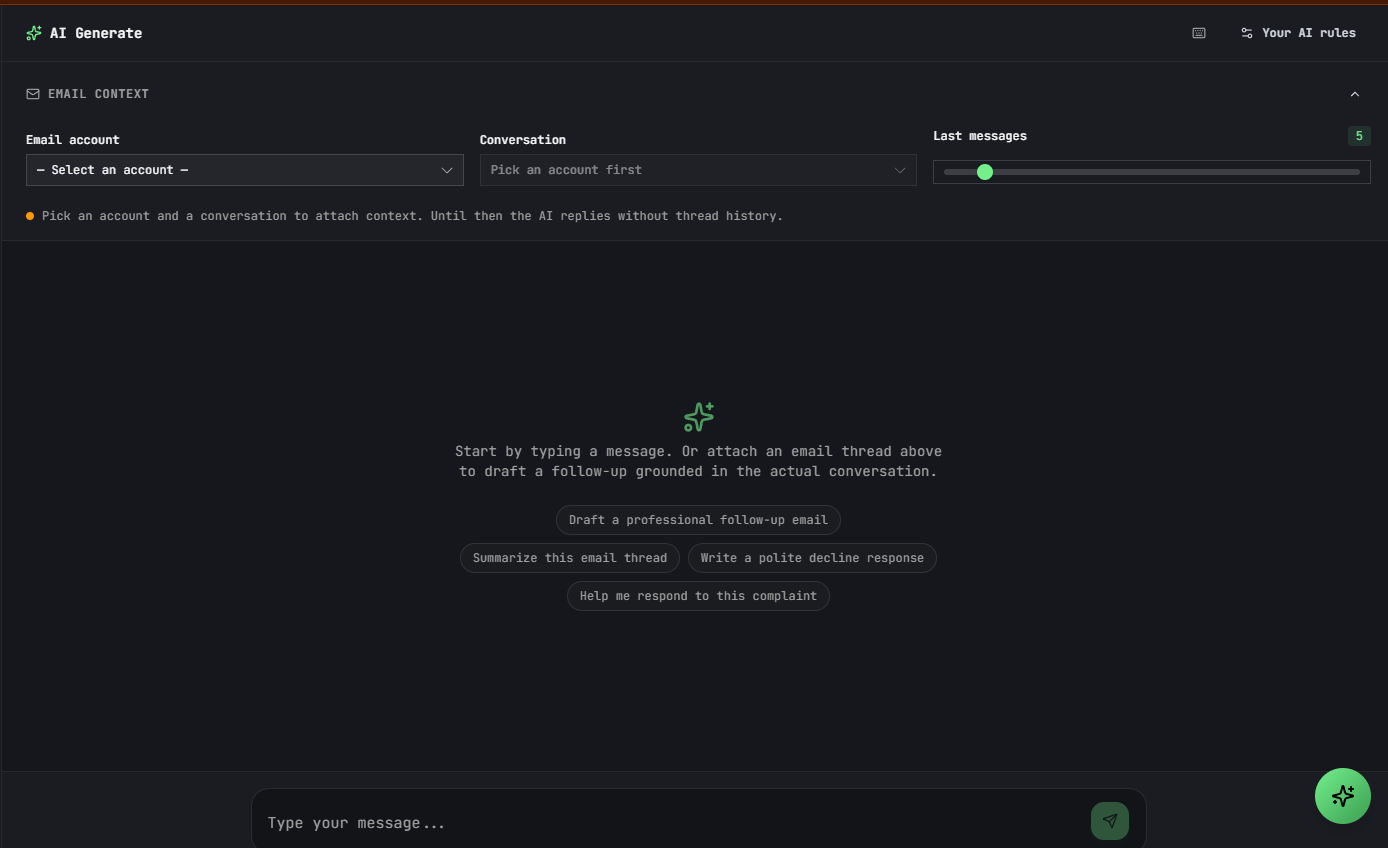This screenshot has height=848, width=1388.
Task: Open the Email account dropdown
Action: point(245,170)
